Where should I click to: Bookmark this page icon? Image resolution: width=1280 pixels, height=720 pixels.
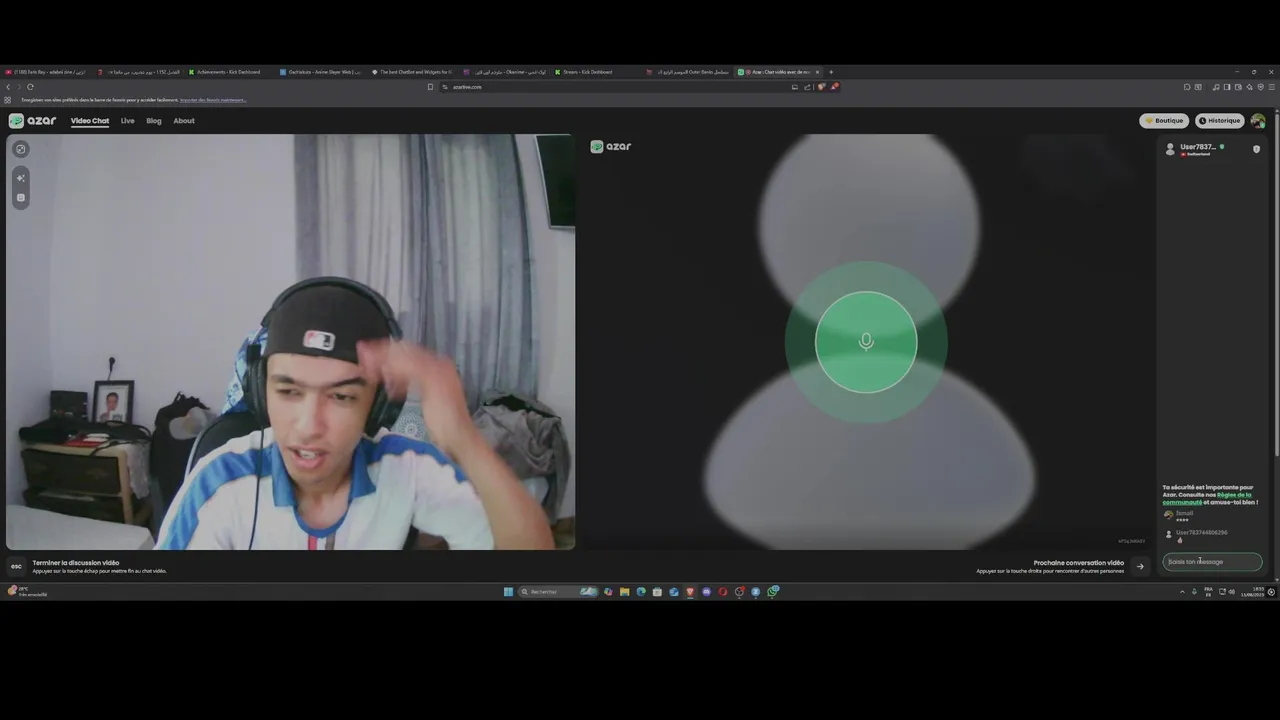pyautogui.click(x=430, y=87)
